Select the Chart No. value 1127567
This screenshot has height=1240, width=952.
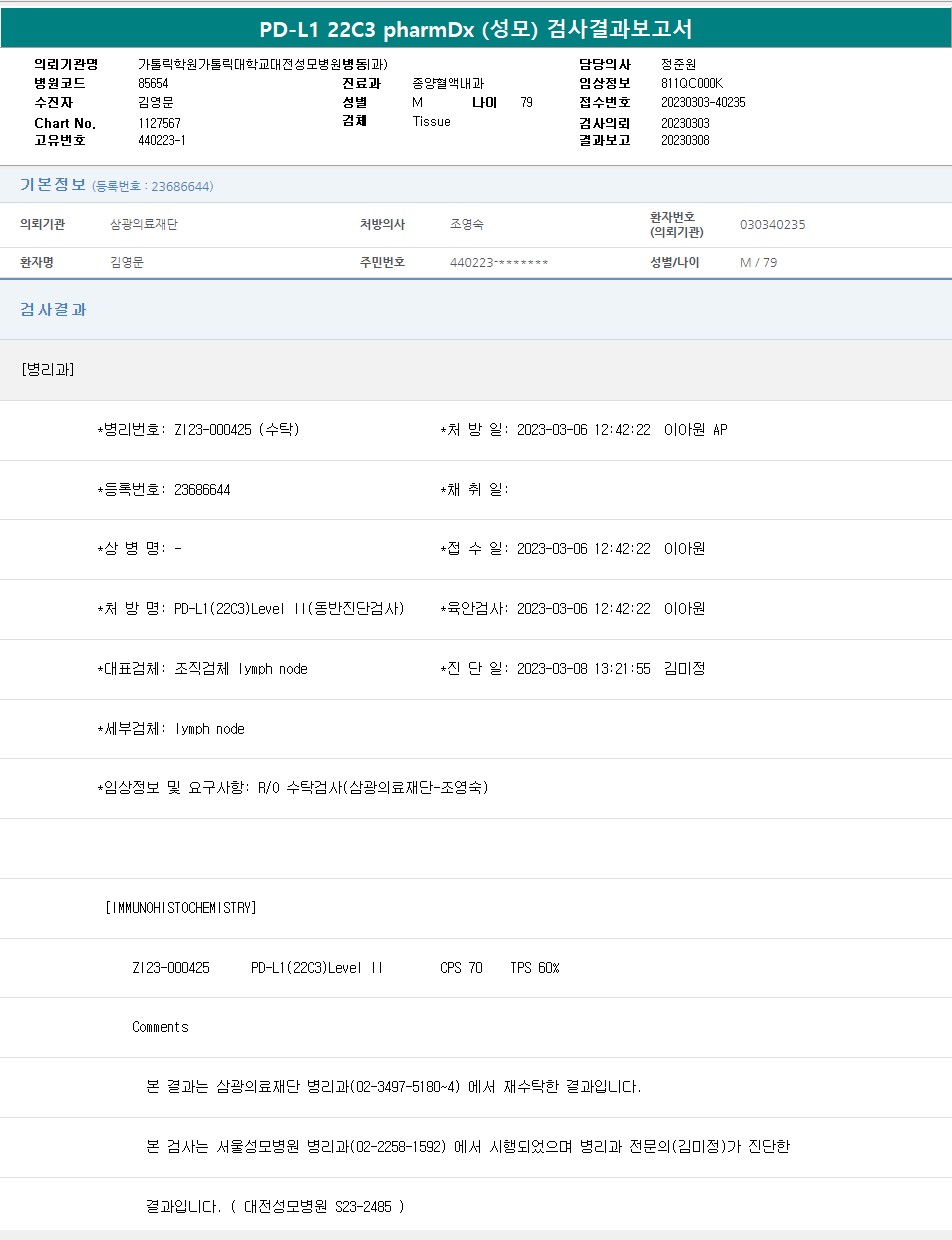(159, 123)
